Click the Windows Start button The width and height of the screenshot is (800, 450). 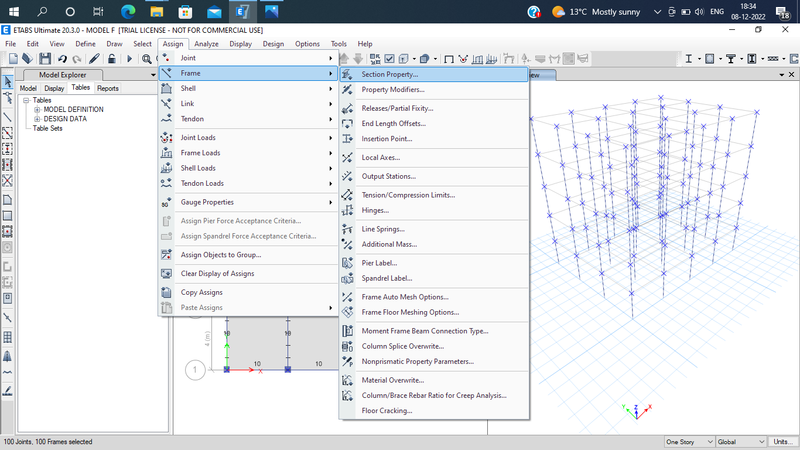click(x=14, y=11)
